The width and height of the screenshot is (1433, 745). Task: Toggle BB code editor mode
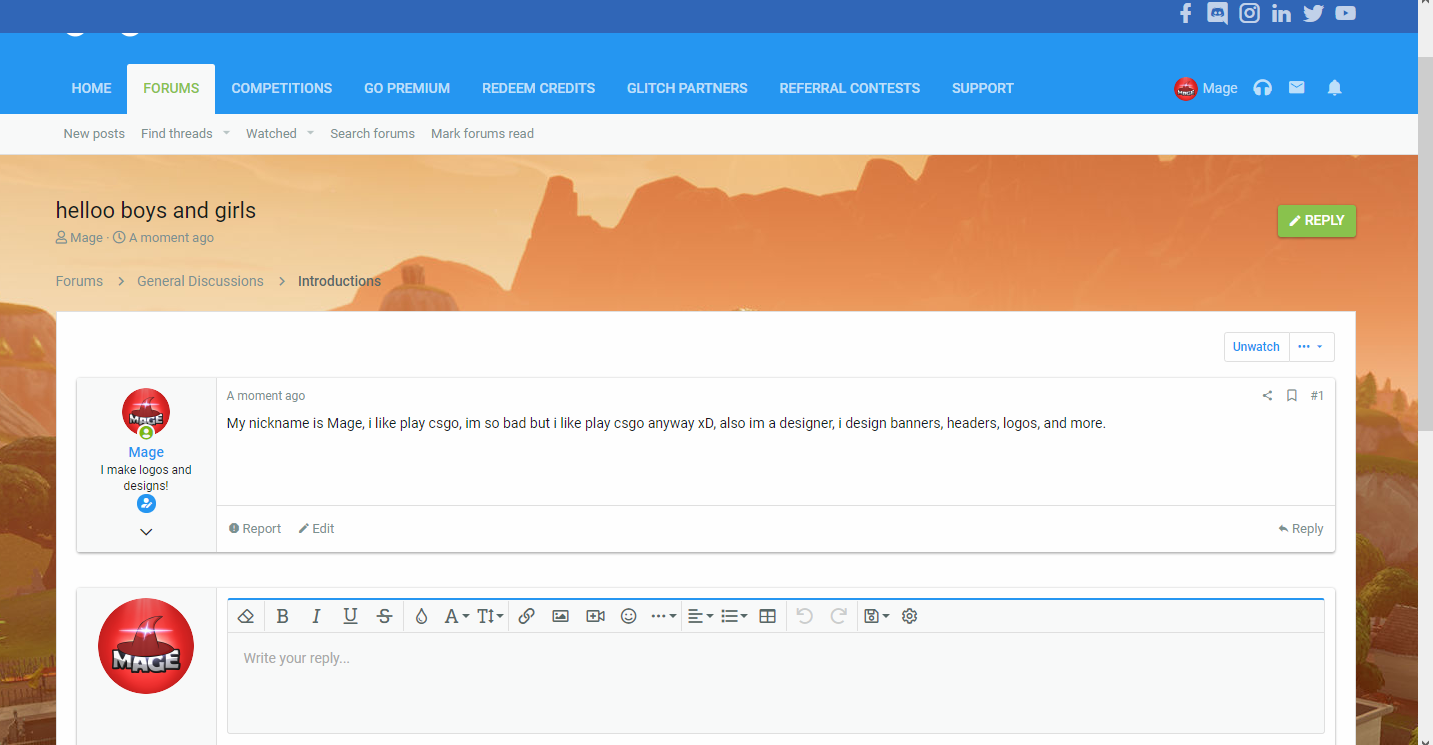(909, 616)
